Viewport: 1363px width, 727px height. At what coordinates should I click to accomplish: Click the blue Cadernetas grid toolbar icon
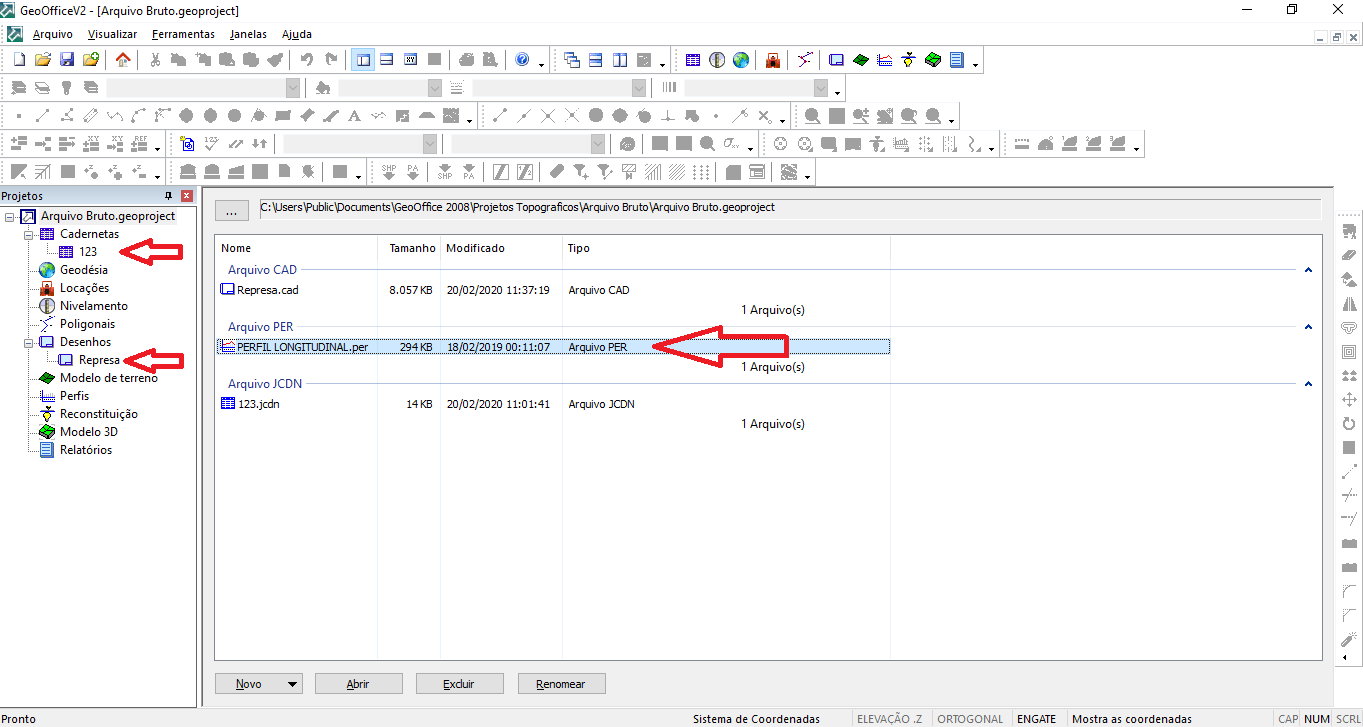pos(693,60)
